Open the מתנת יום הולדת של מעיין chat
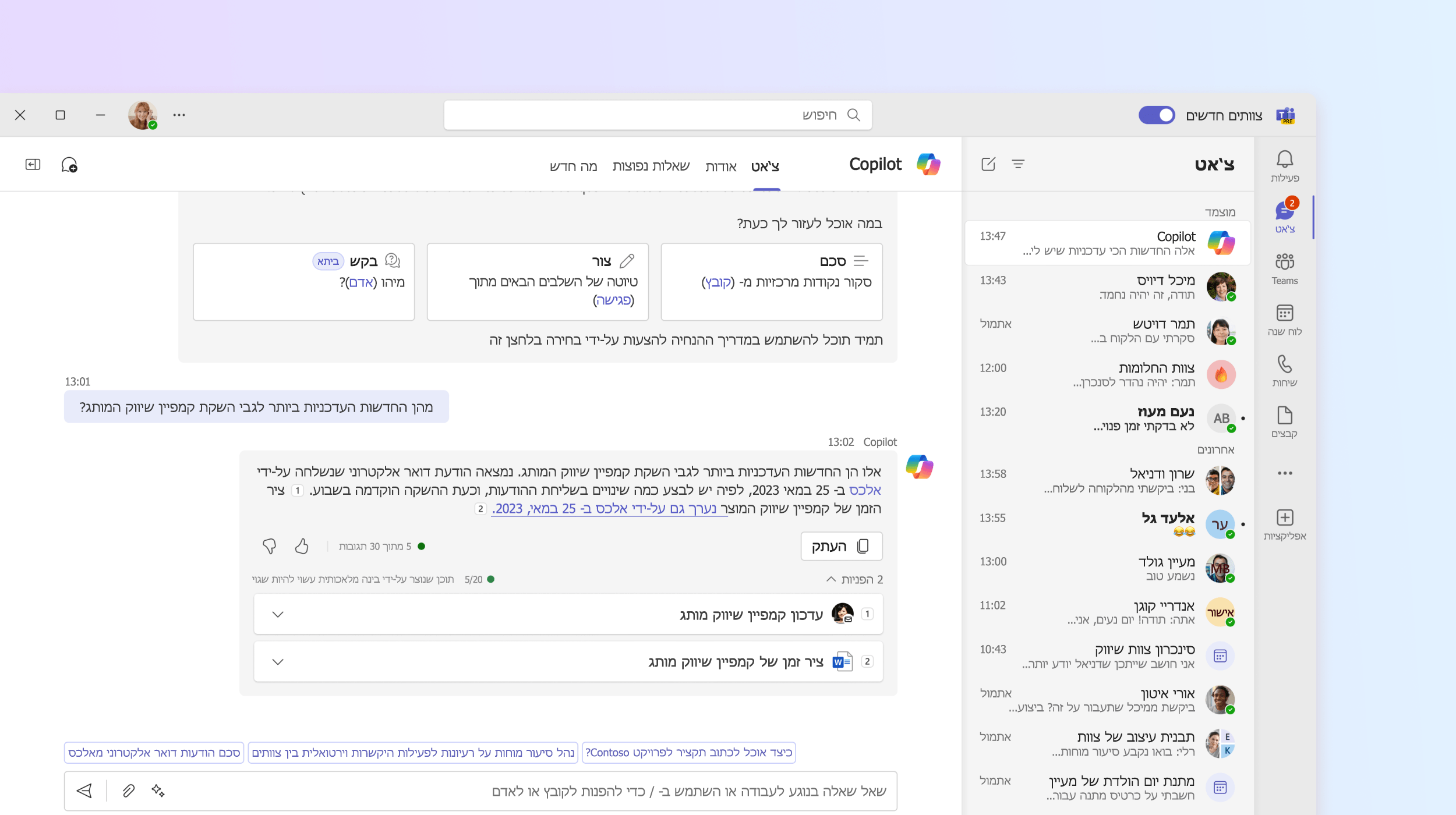Screen dimensions: 1456x815 (1107, 787)
